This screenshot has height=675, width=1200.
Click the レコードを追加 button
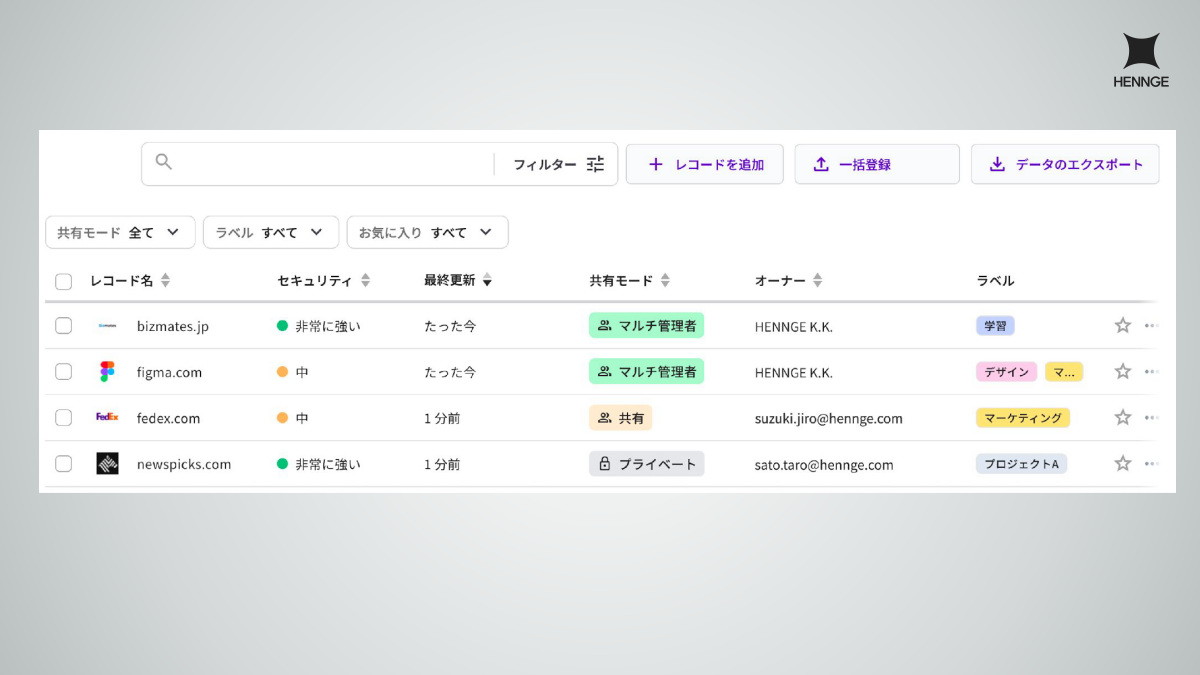pyautogui.click(x=704, y=164)
